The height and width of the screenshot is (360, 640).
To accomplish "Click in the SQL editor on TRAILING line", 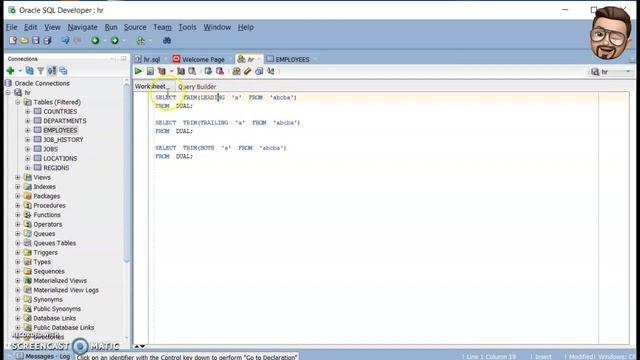I will (227, 123).
